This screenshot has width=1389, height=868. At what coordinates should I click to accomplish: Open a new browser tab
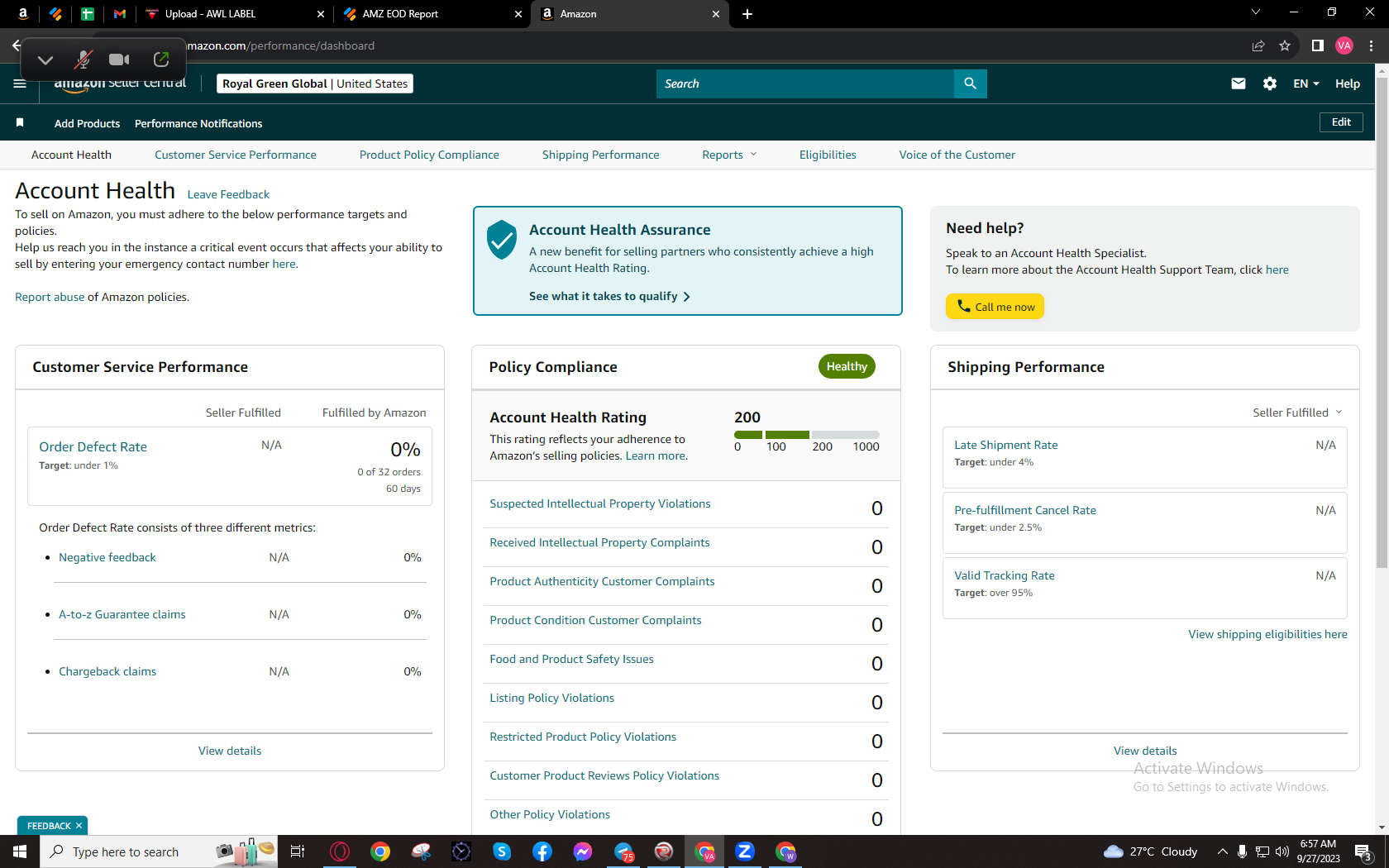pos(747,14)
